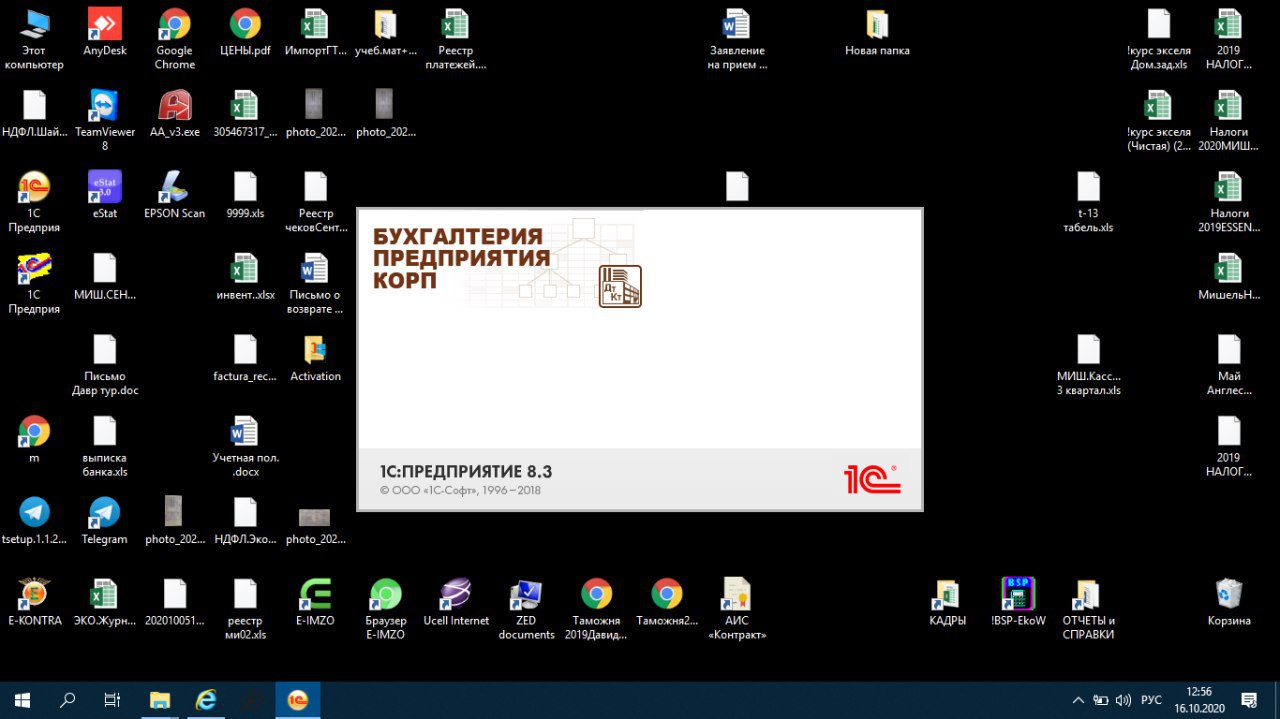Open the Windows Start menu
Viewport: 1280px width, 719px height.
pos(22,700)
